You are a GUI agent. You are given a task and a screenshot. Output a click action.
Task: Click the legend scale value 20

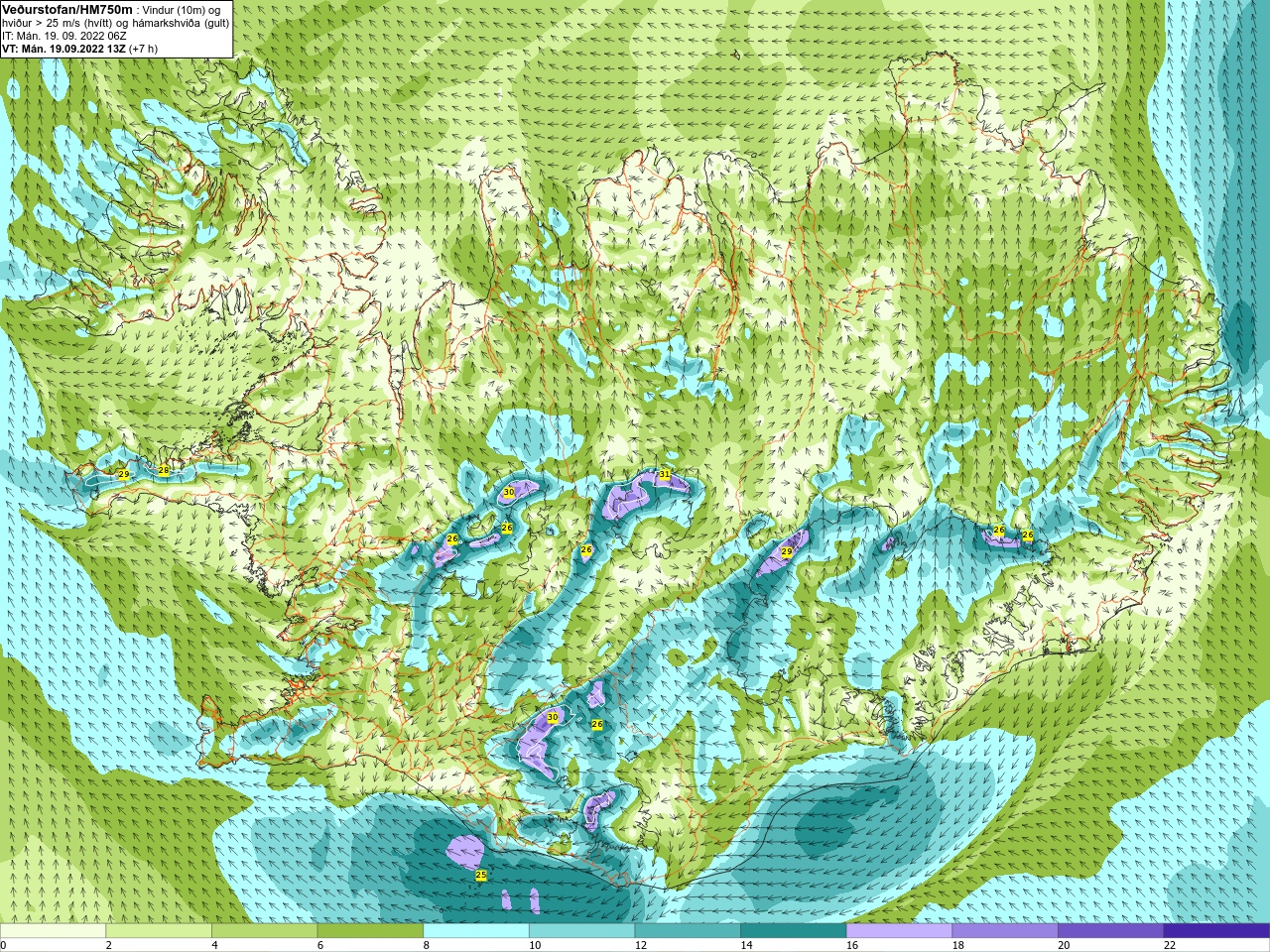pos(1064,945)
